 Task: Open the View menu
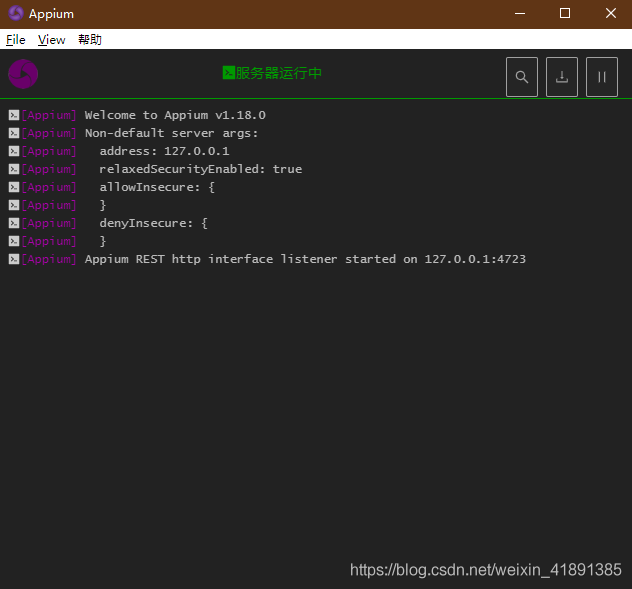coord(52,40)
